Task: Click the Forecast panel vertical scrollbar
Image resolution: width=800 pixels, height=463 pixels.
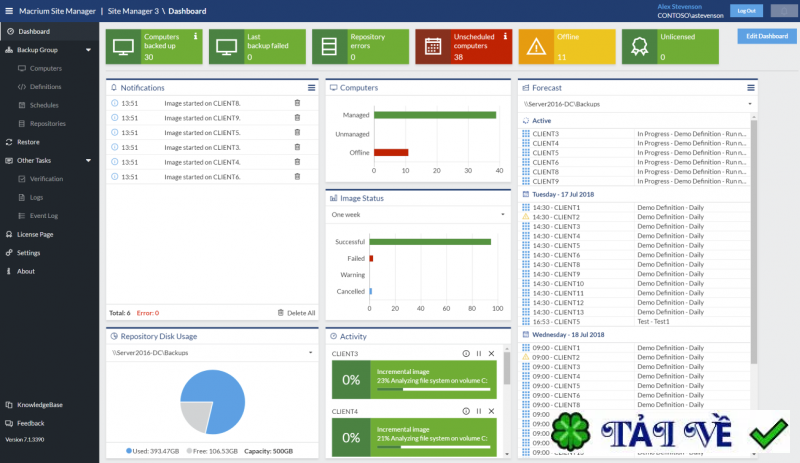Action: click(754, 240)
